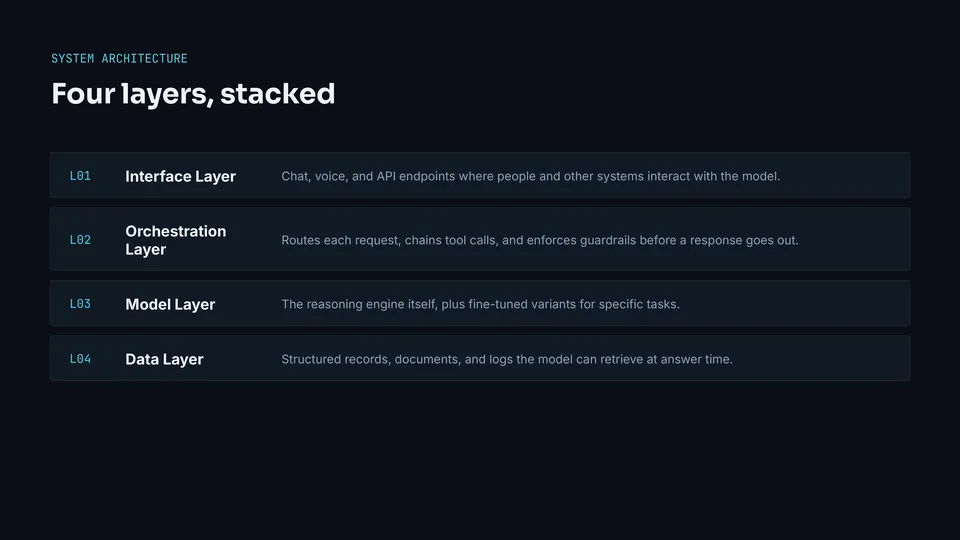Click the reasoning engine description text
Screen dimensions: 960x540
click(x=481, y=304)
